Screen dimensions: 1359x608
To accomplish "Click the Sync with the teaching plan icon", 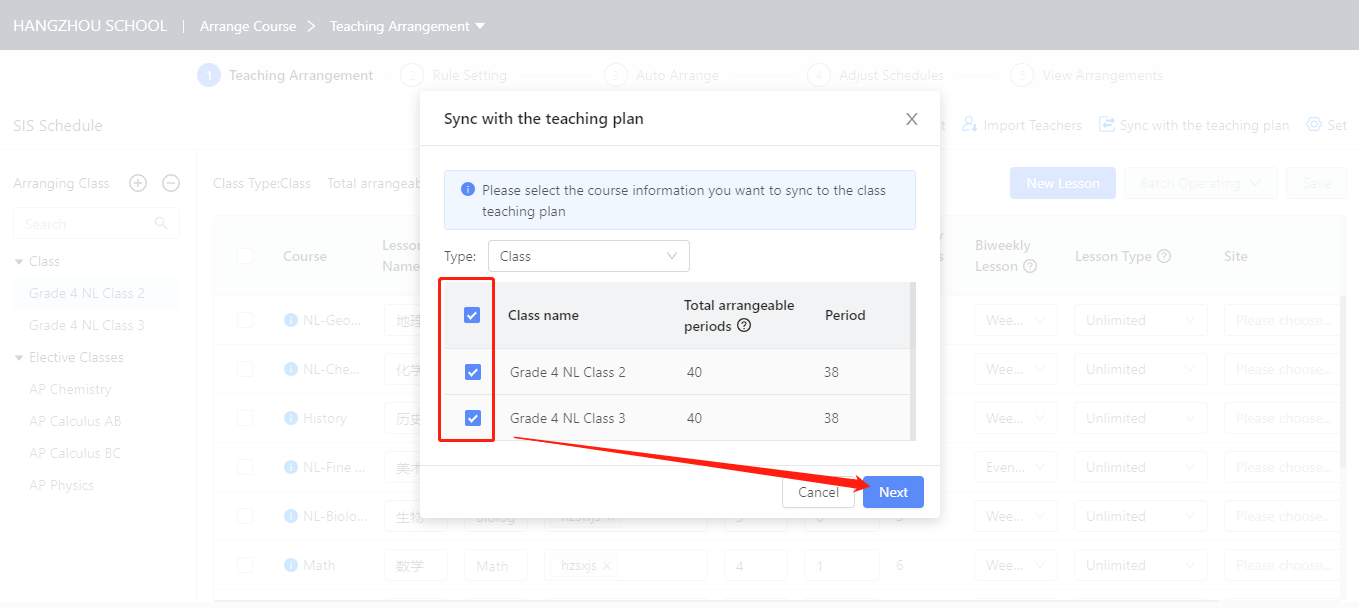I will tap(1107, 125).
